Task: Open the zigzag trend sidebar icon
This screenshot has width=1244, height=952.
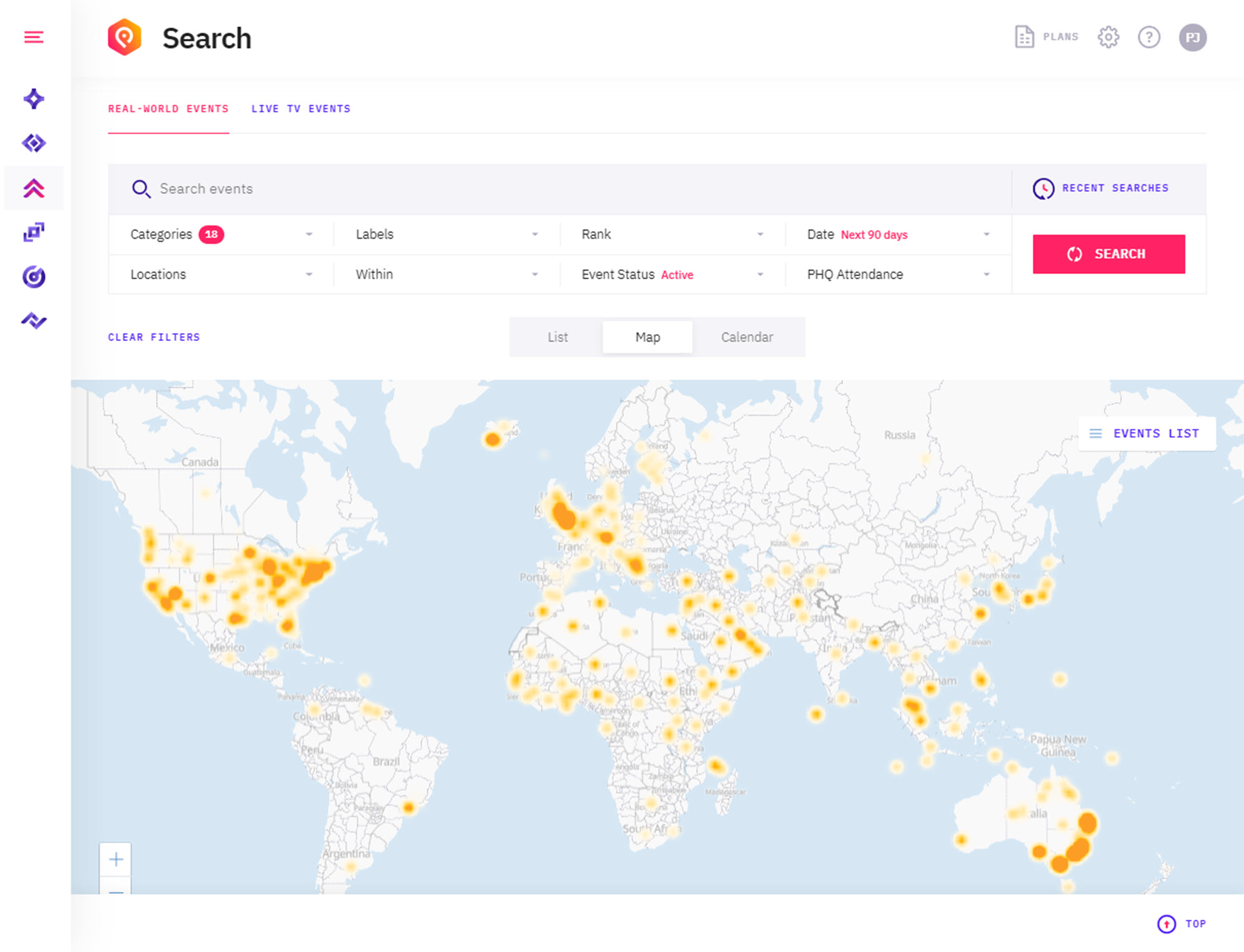Action: point(34,321)
